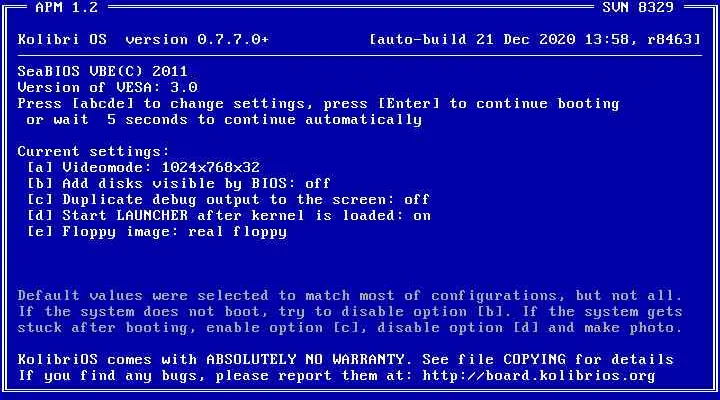Change the 'real floppy' image value
This screenshot has height=400, width=720.
pyautogui.click(x=237, y=231)
